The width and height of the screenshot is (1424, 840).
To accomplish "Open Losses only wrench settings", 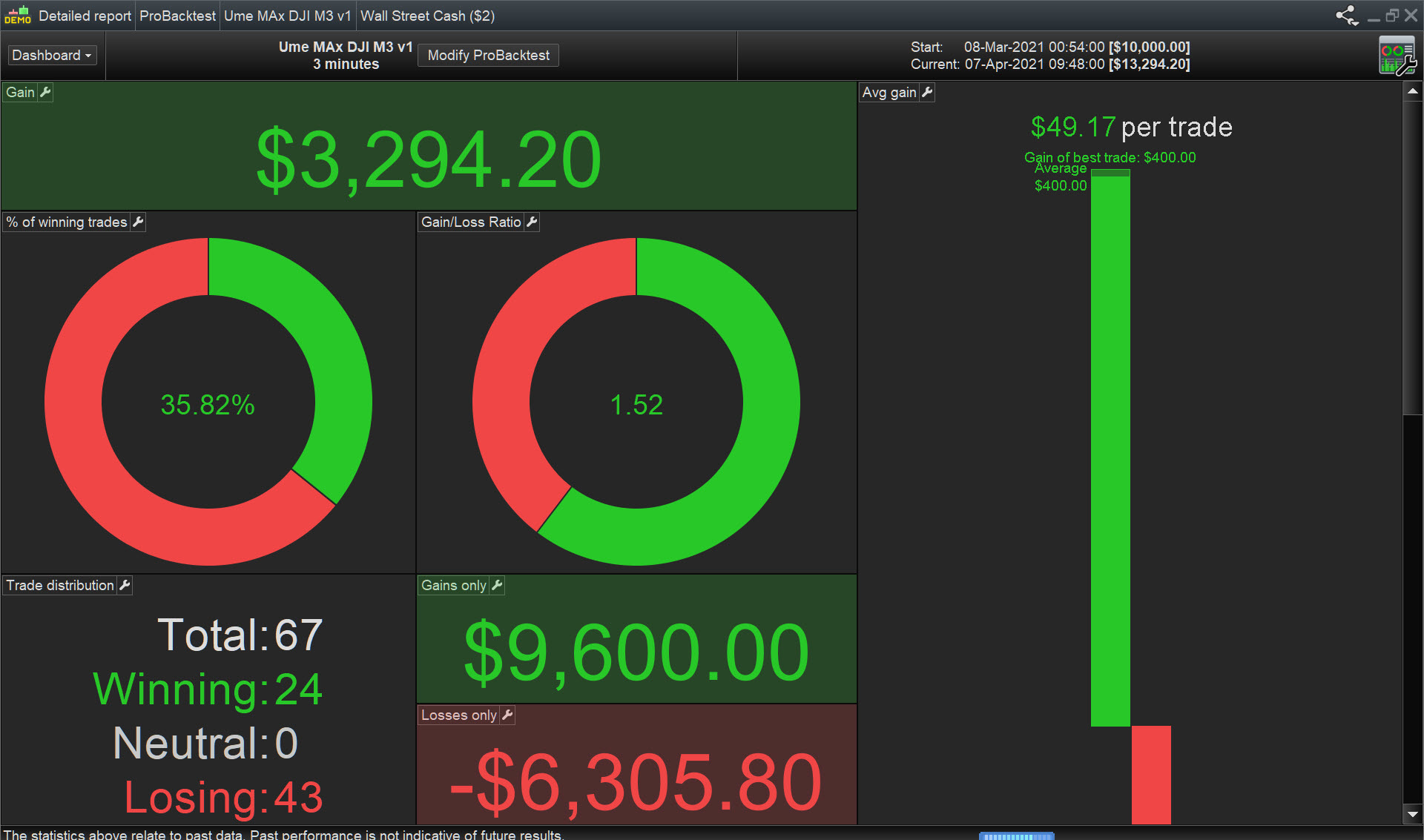I will point(507,715).
